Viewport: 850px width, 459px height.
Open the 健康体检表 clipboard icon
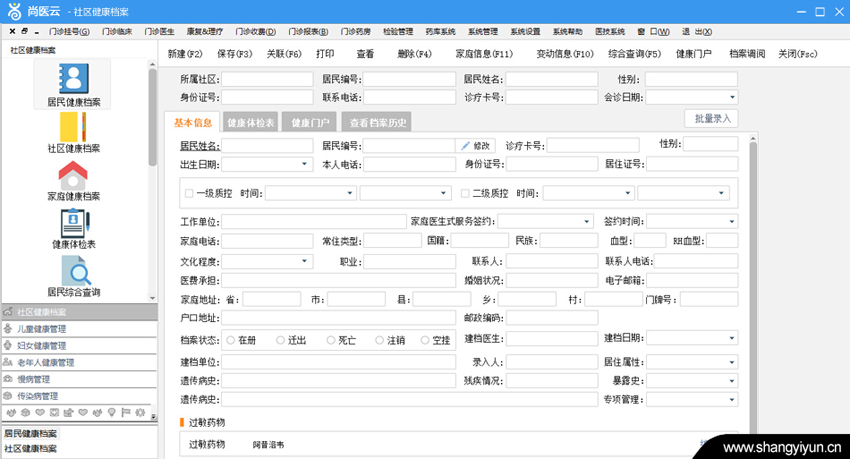click(x=74, y=223)
